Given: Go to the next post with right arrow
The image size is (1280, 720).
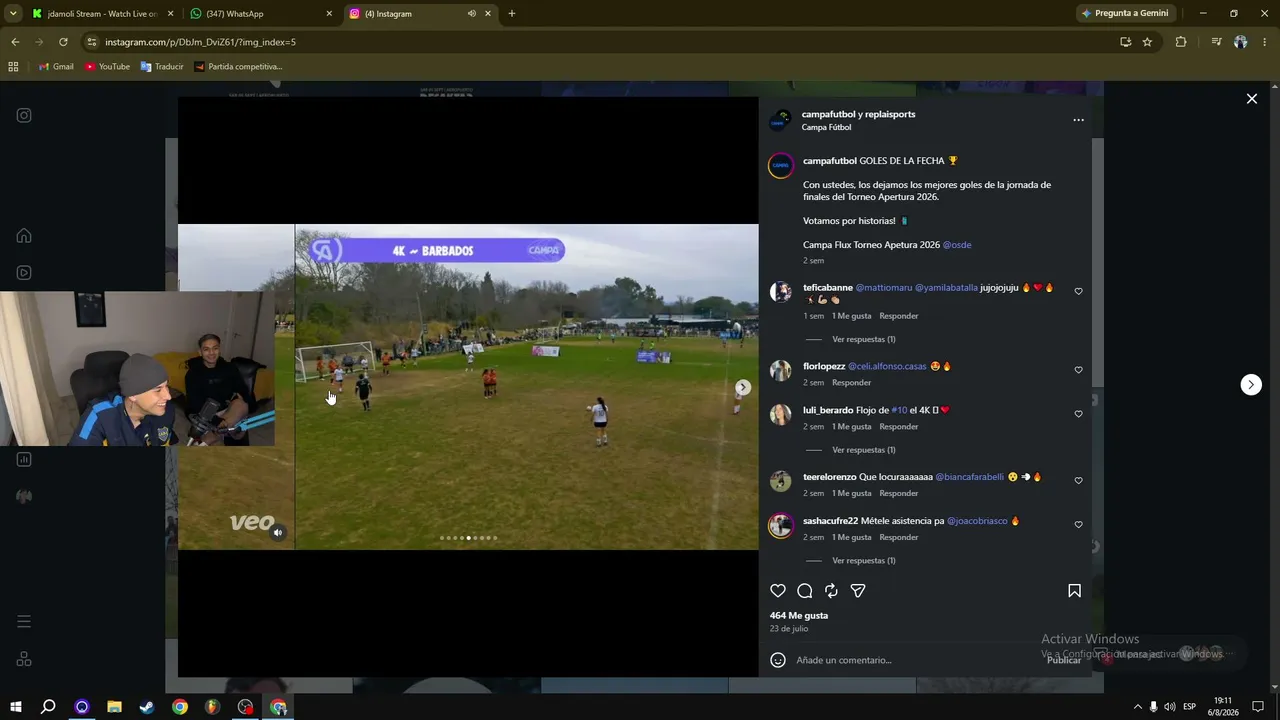Looking at the screenshot, I should pyautogui.click(x=1251, y=385).
